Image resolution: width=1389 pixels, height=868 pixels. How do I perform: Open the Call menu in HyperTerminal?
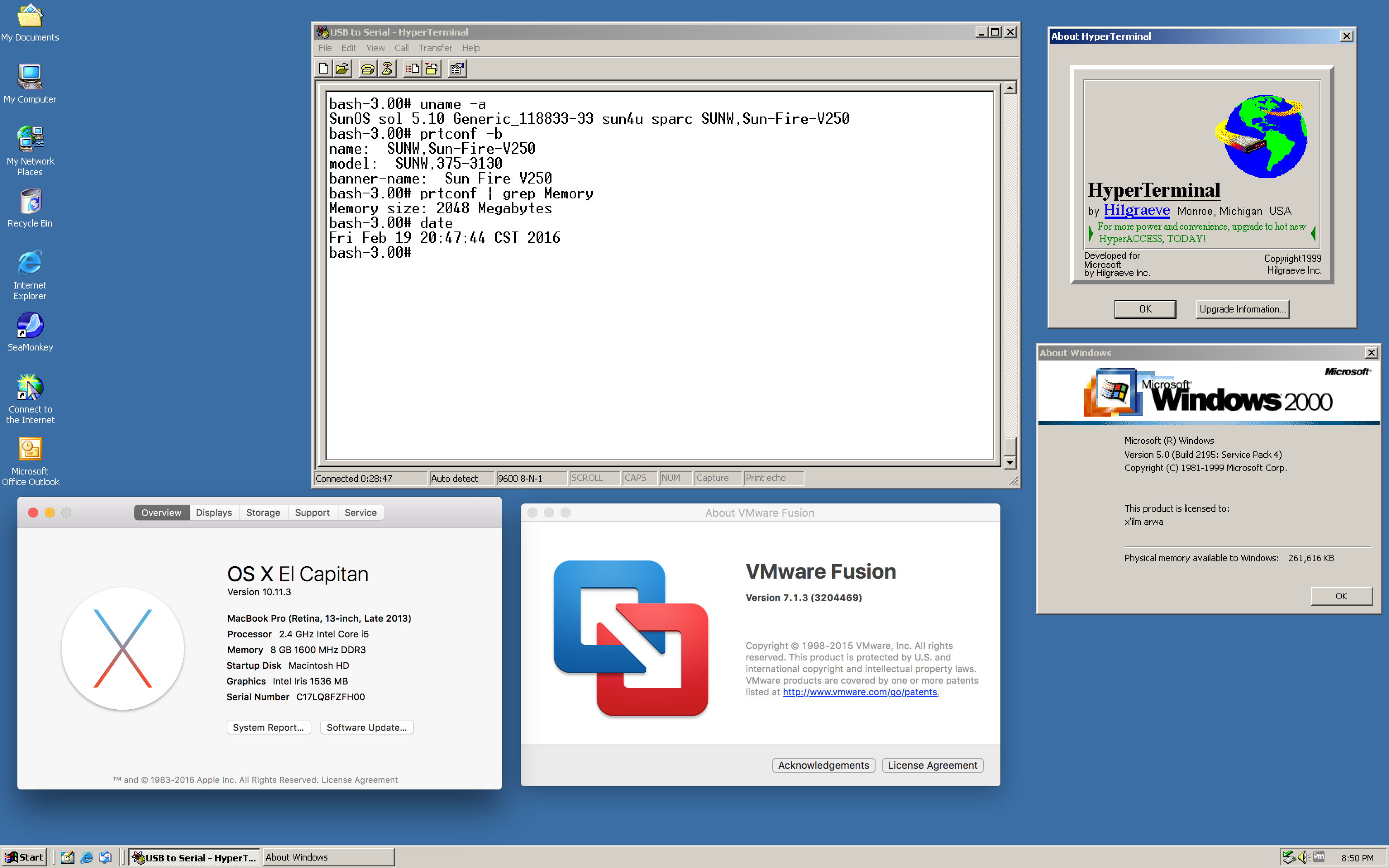(401, 48)
